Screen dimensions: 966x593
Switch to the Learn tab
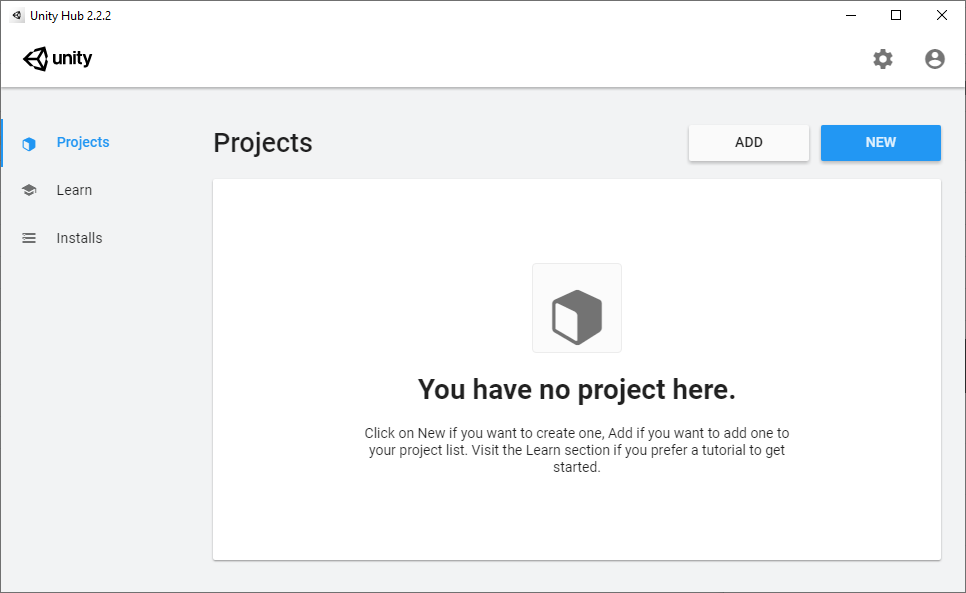pos(74,190)
